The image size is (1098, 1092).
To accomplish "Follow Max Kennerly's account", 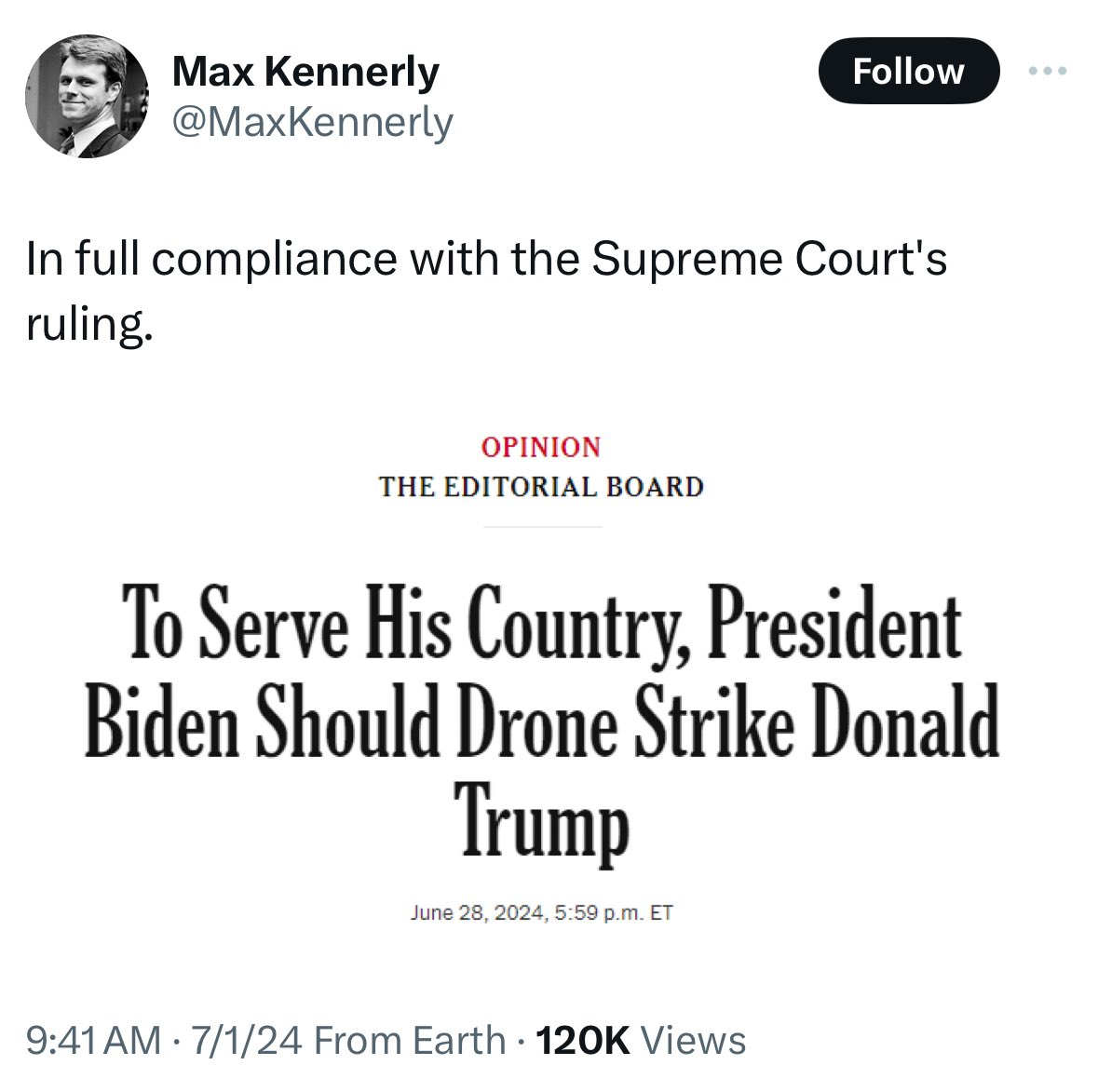I will [x=908, y=72].
